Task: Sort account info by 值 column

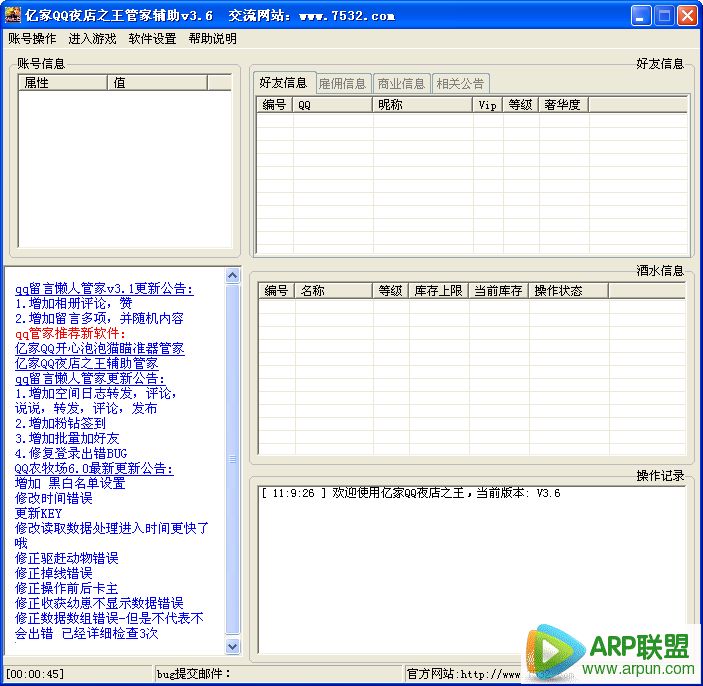Action: [157, 82]
